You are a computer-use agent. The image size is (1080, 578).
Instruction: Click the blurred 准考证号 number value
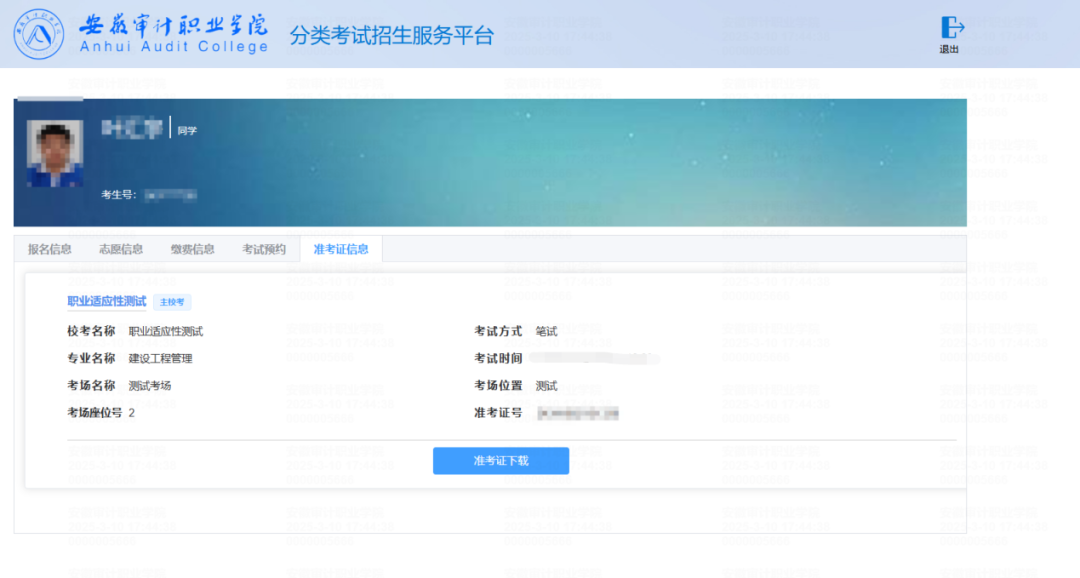click(577, 413)
